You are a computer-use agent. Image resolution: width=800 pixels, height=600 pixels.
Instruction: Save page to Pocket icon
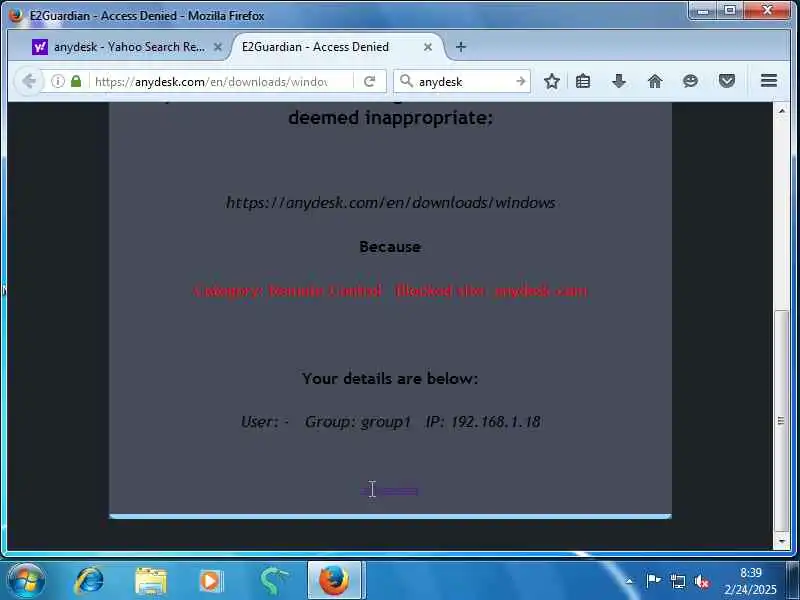click(727, 81)
